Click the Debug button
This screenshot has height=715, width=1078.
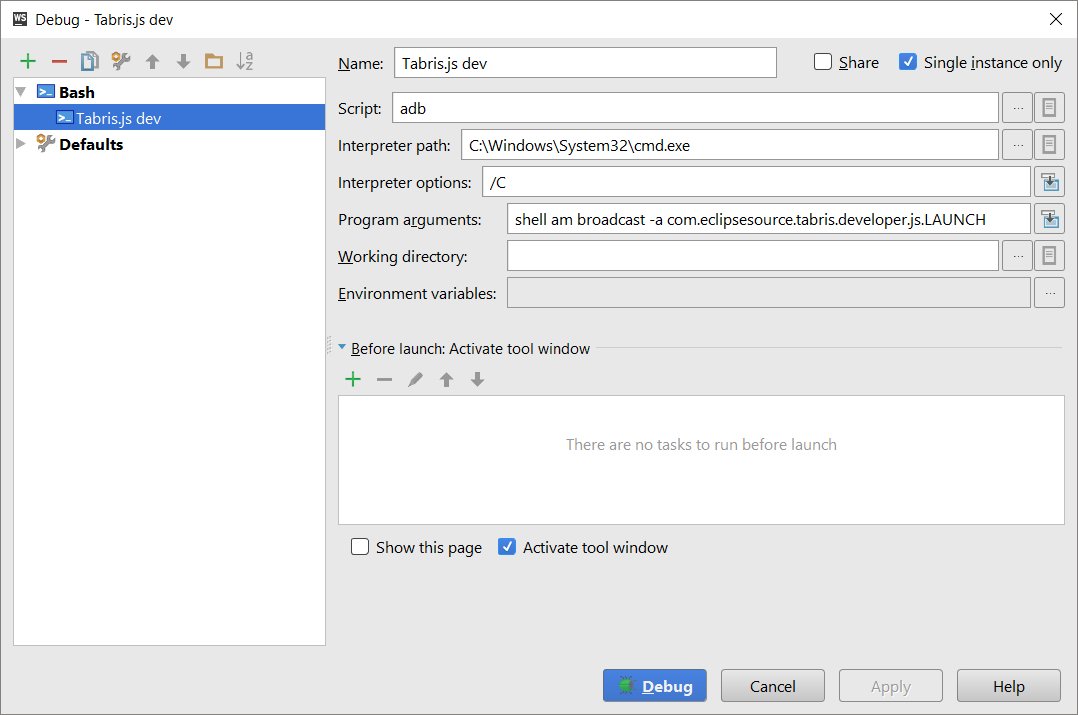coord(654,685)
